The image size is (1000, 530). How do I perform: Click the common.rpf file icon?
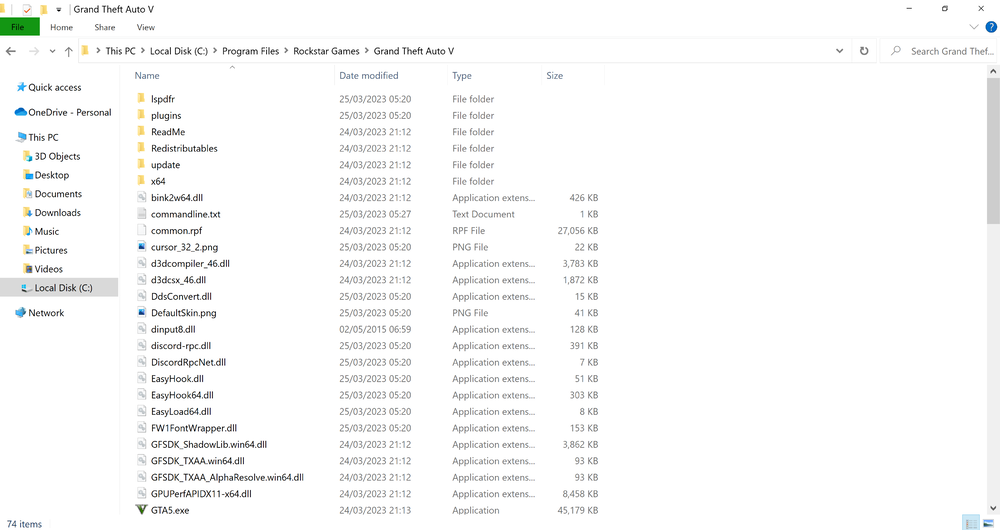(x=142, y=230)
